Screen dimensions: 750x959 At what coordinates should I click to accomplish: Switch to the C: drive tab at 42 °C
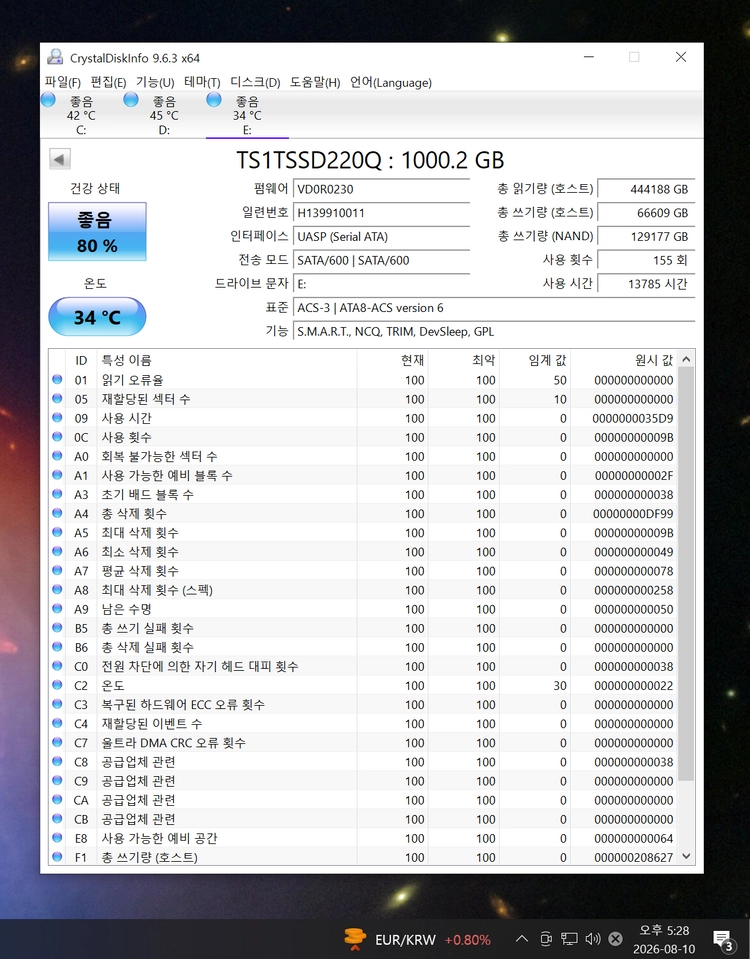tap(81, 115)
